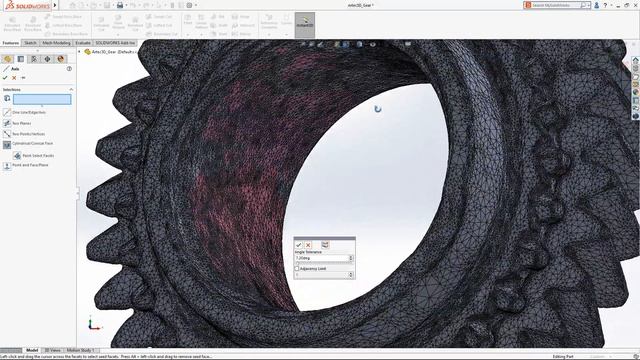Click the blue Reference Entities selection box
The width and height of the screenshot is (640, 360).
tap(42, 99)
